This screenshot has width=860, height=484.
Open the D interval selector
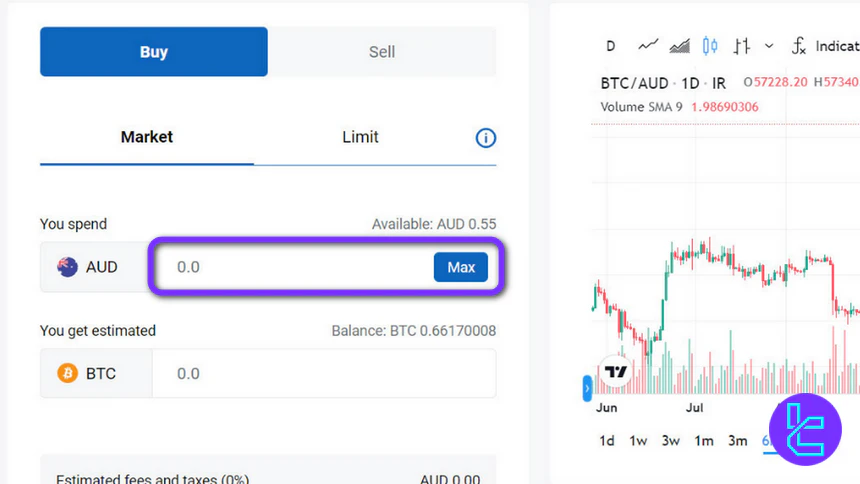[x=611, y=45]
